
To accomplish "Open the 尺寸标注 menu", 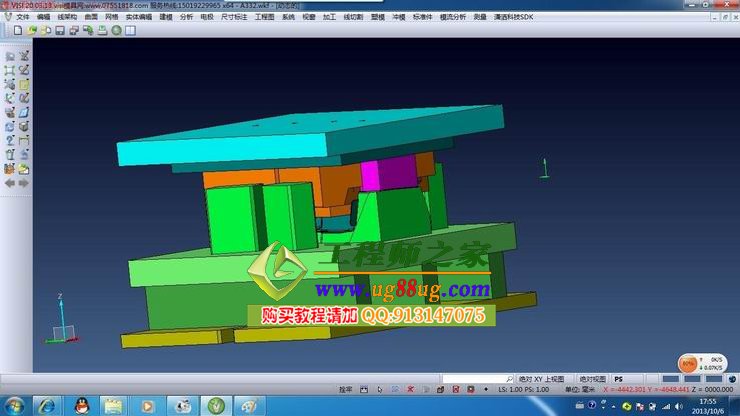I will pyautogui.click(x=234, y=17).
